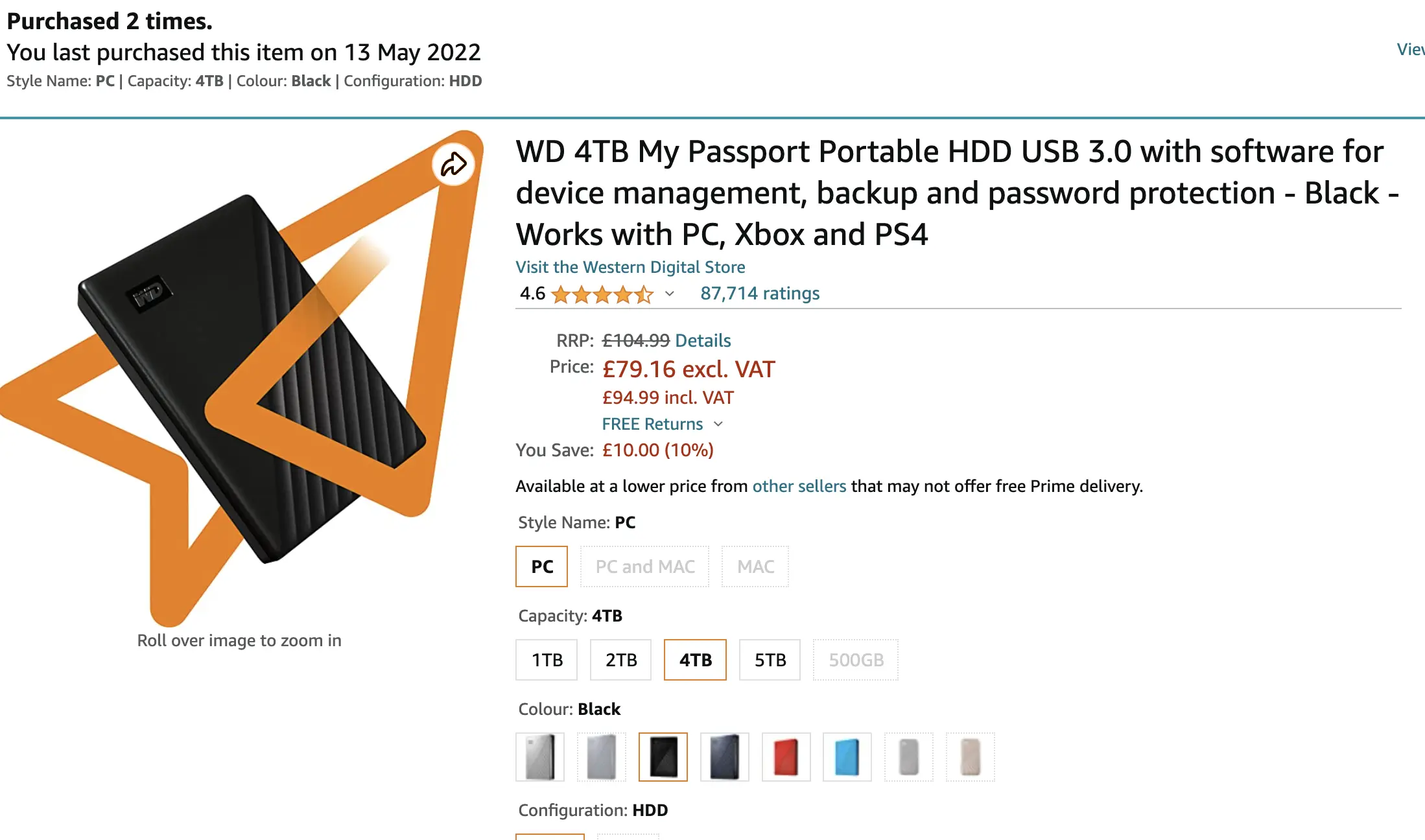Select the PC and MAC style option
The image size is (1425, 840).
644,566
